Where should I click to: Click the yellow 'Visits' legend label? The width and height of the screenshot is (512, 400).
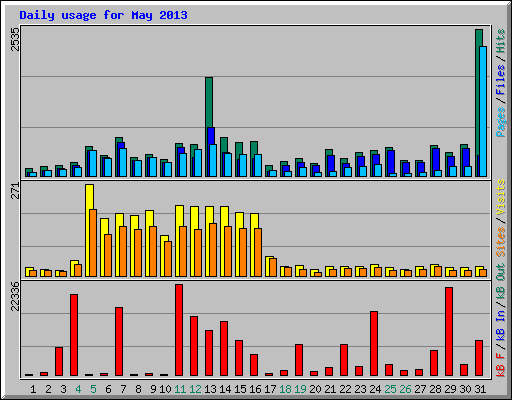(x=501, y=197)
